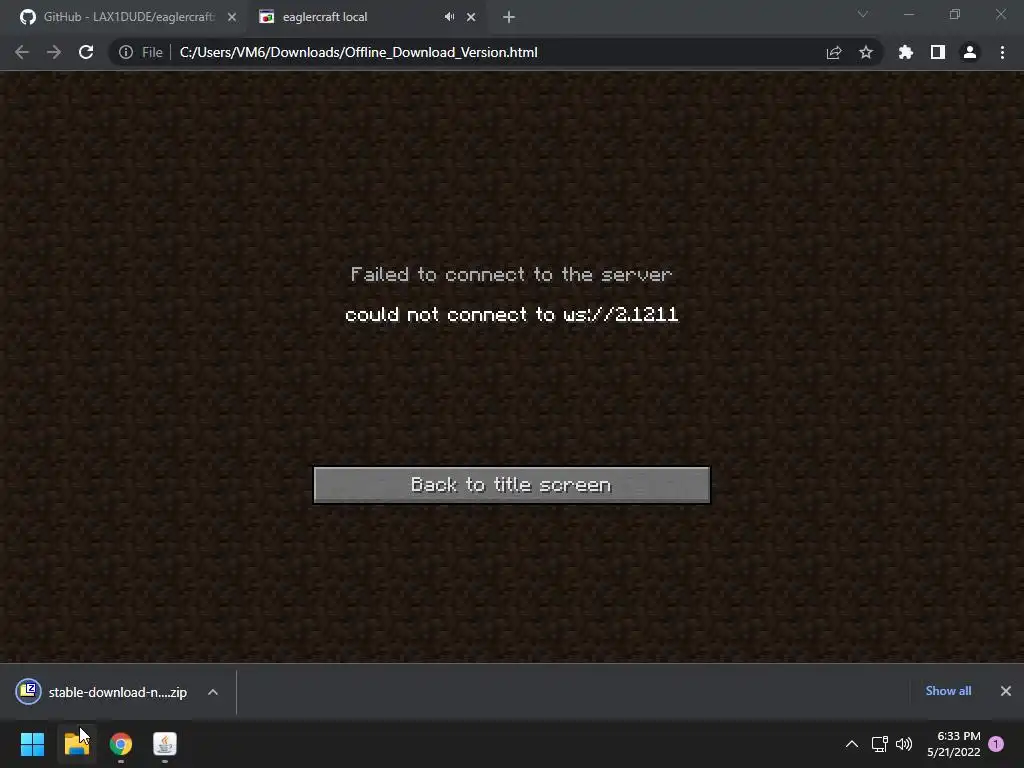Close the downloads bar
Viewport: 1024px width, 768px height.
point(1006,690)
